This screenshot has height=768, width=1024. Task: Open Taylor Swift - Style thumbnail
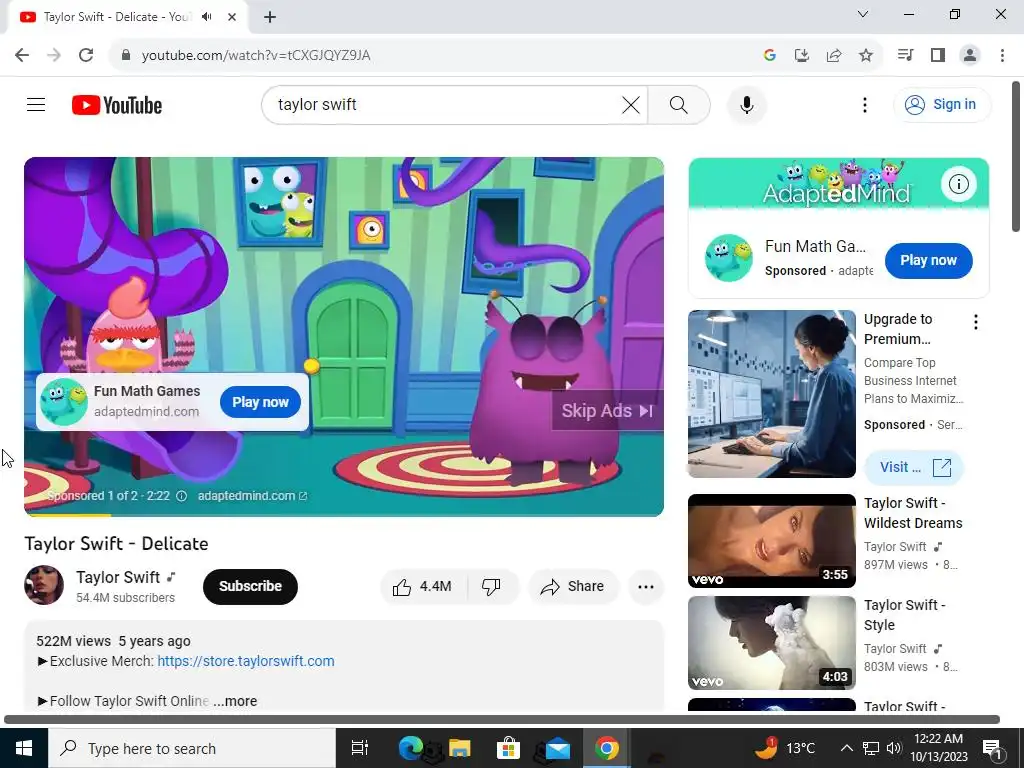coord(771,643)
